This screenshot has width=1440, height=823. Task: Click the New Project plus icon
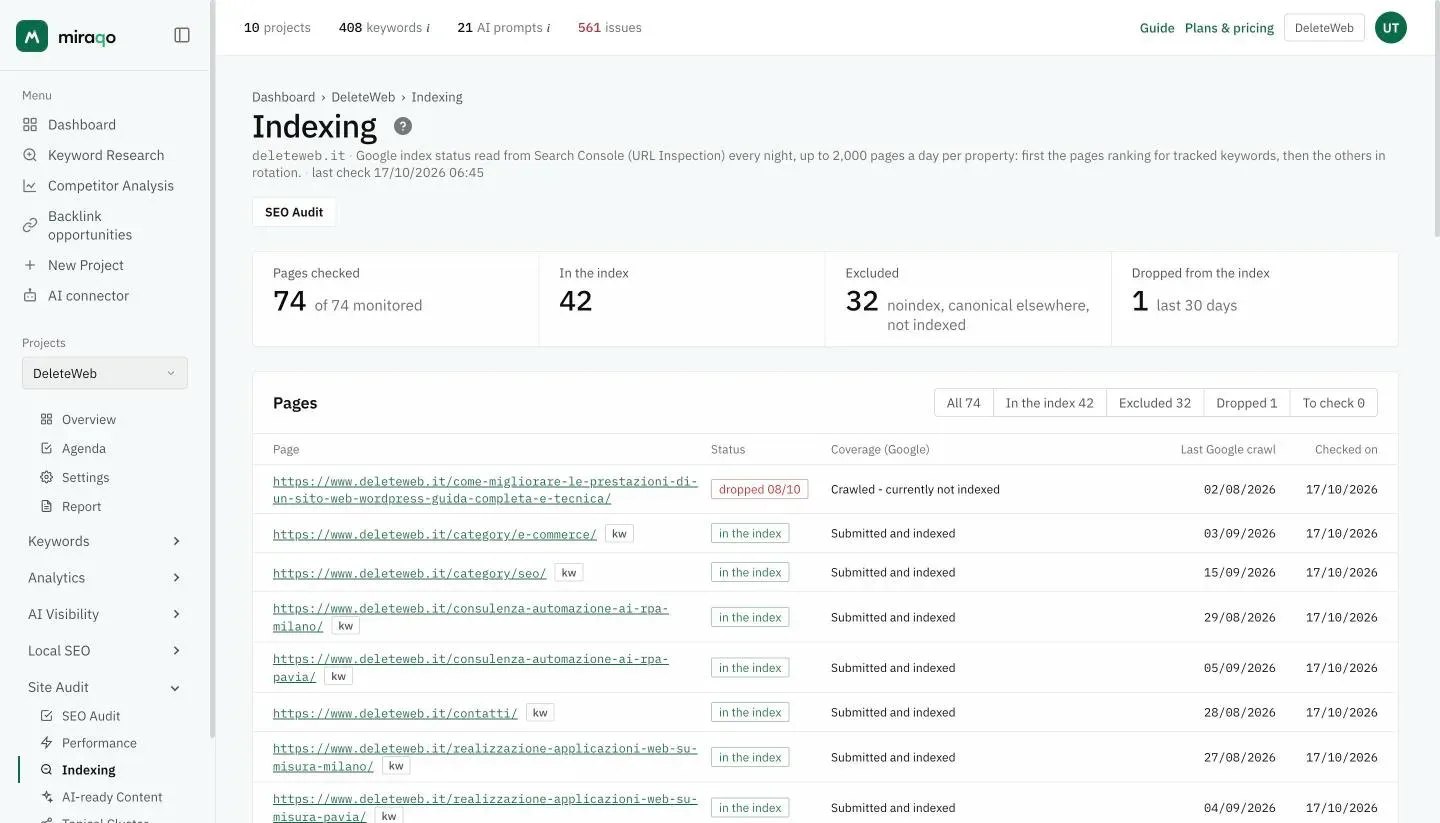[x=30, y=265]
